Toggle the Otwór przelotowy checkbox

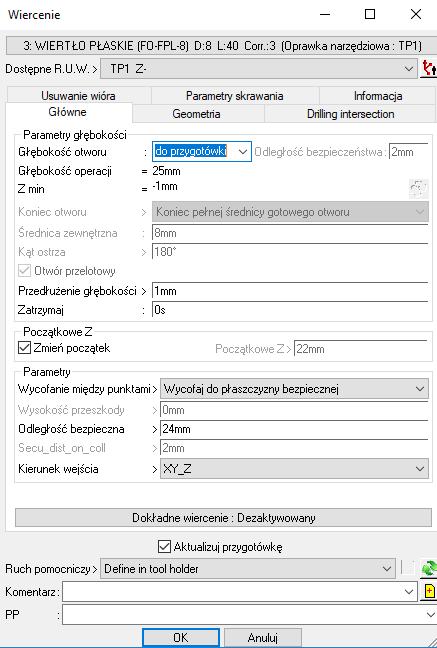point(24,271)
